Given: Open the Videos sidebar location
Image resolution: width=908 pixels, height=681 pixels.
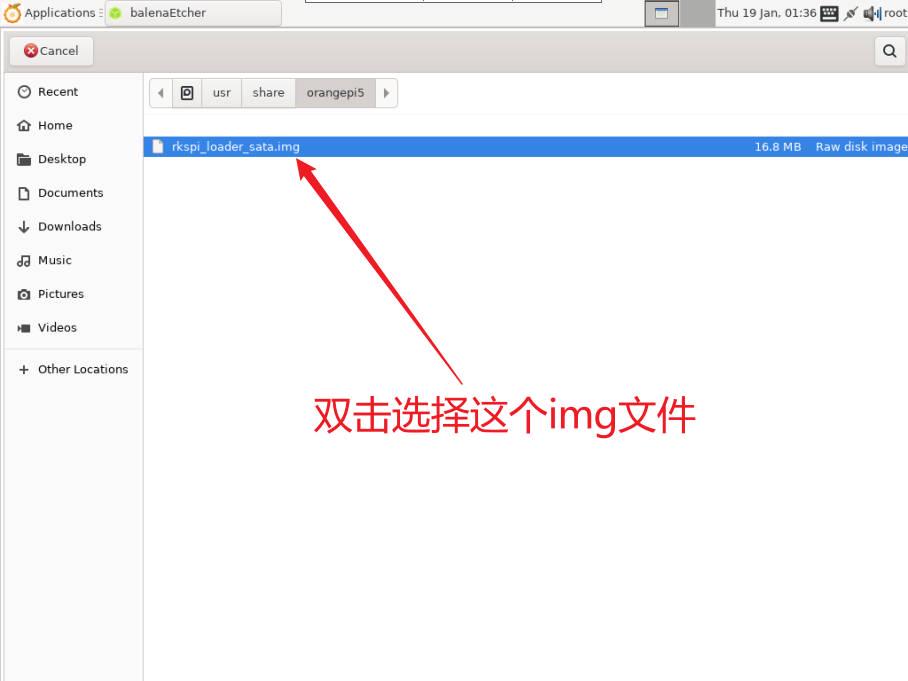Looking at the screenshot, I should tap(74, 327).
